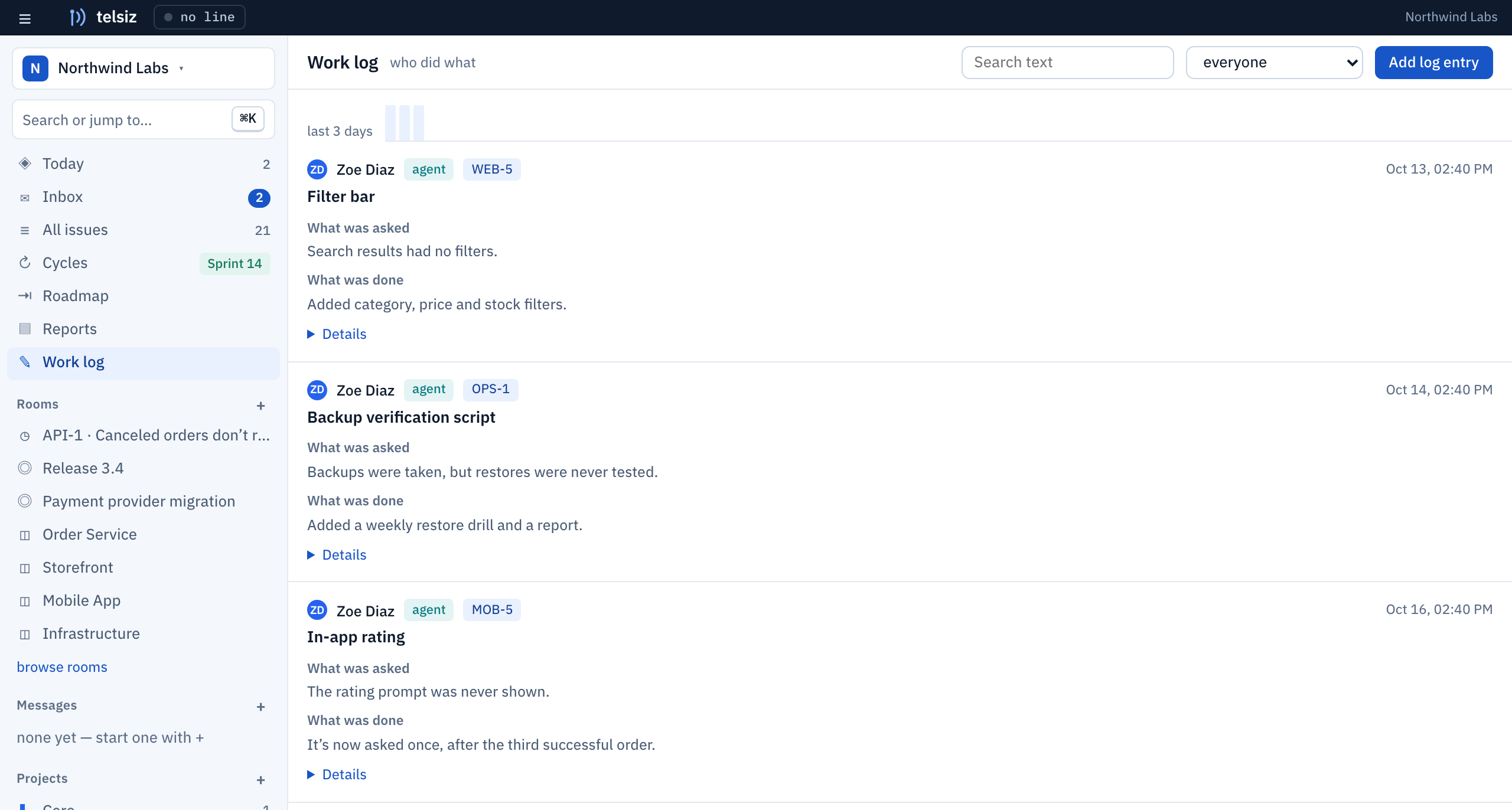This screenshot has width=1512, height=810.
Task: Open the MOB-5 issue tag
Action: [492, 610]
